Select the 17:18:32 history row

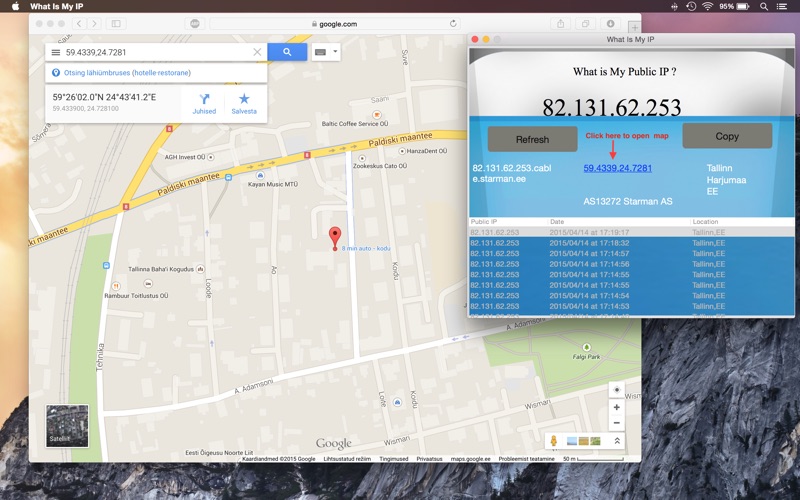pos(632,243)
